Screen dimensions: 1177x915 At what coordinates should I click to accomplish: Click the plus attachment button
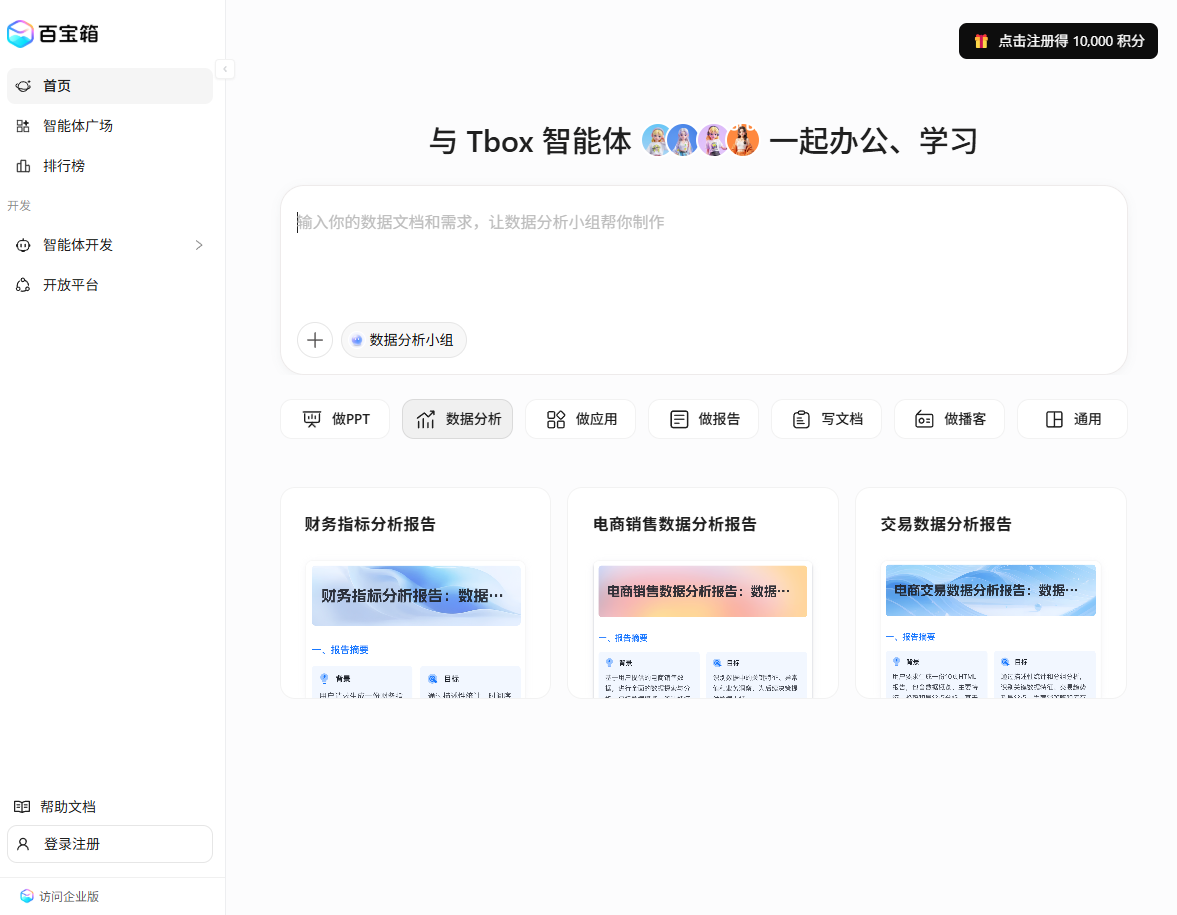(315, 340)
